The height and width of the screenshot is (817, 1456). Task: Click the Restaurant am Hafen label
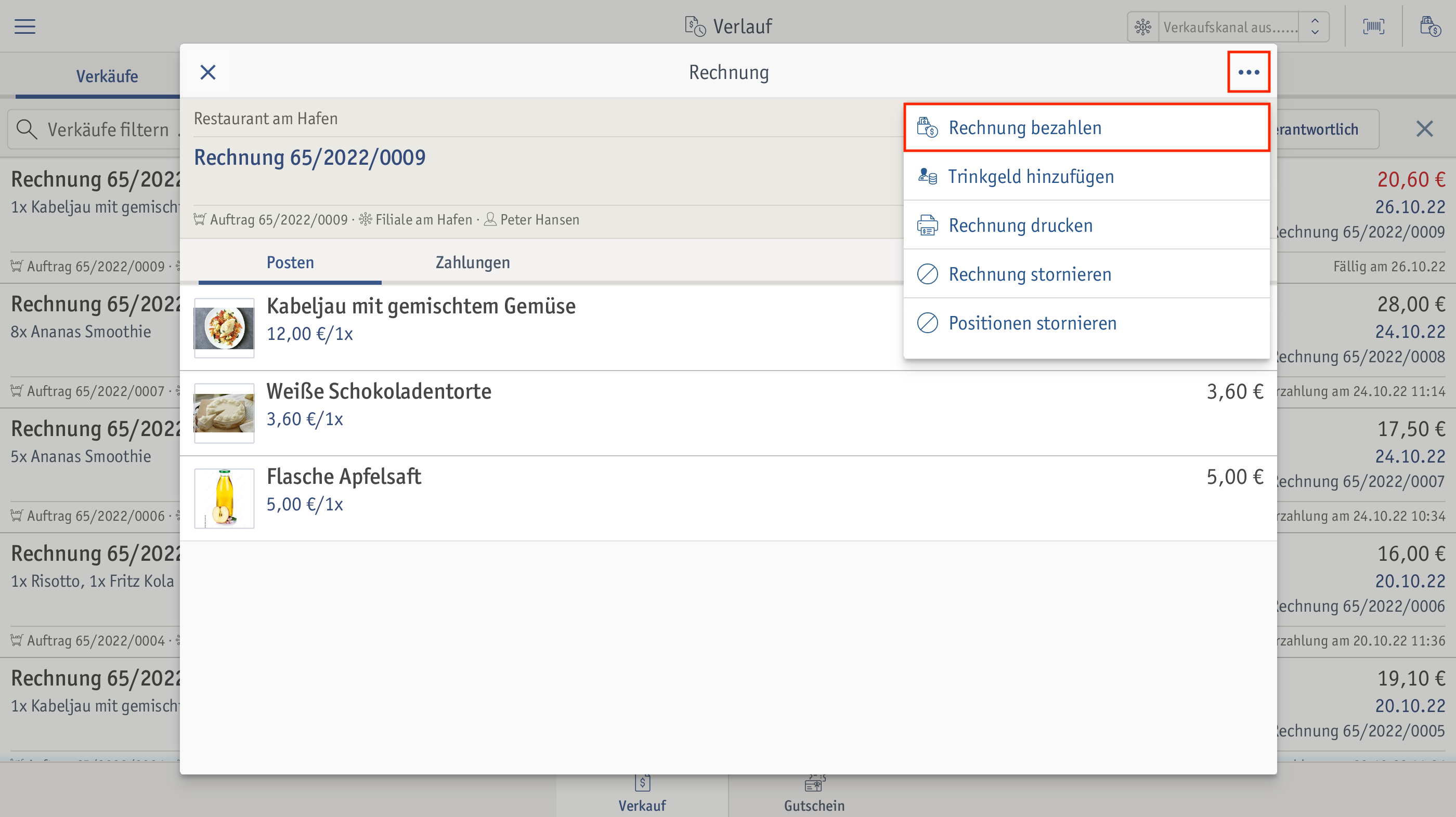coord(266,118)
